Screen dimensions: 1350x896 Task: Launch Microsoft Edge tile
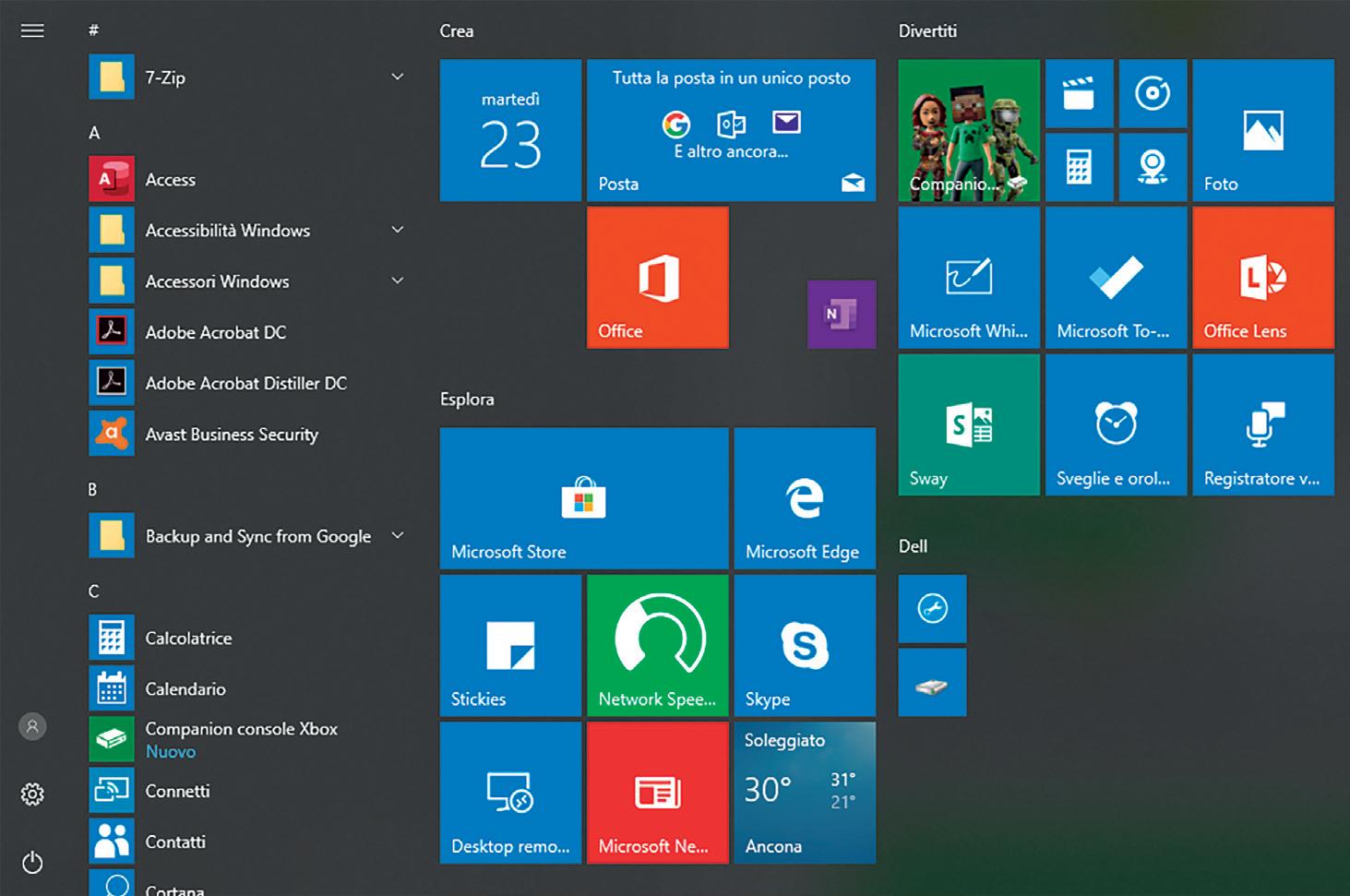click(805, 497)
